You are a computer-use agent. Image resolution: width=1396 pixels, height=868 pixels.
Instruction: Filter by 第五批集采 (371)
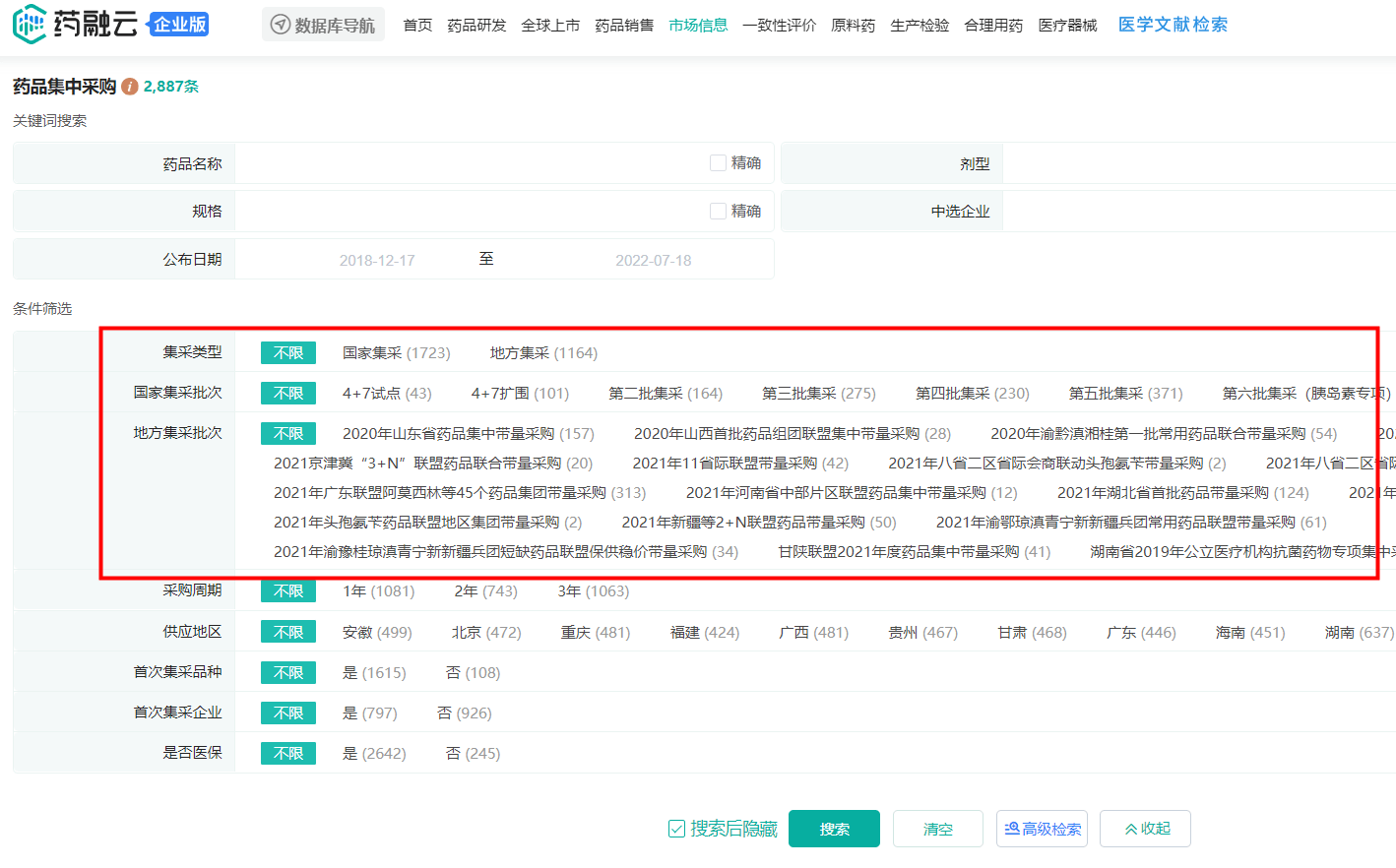coord(1126,393)
